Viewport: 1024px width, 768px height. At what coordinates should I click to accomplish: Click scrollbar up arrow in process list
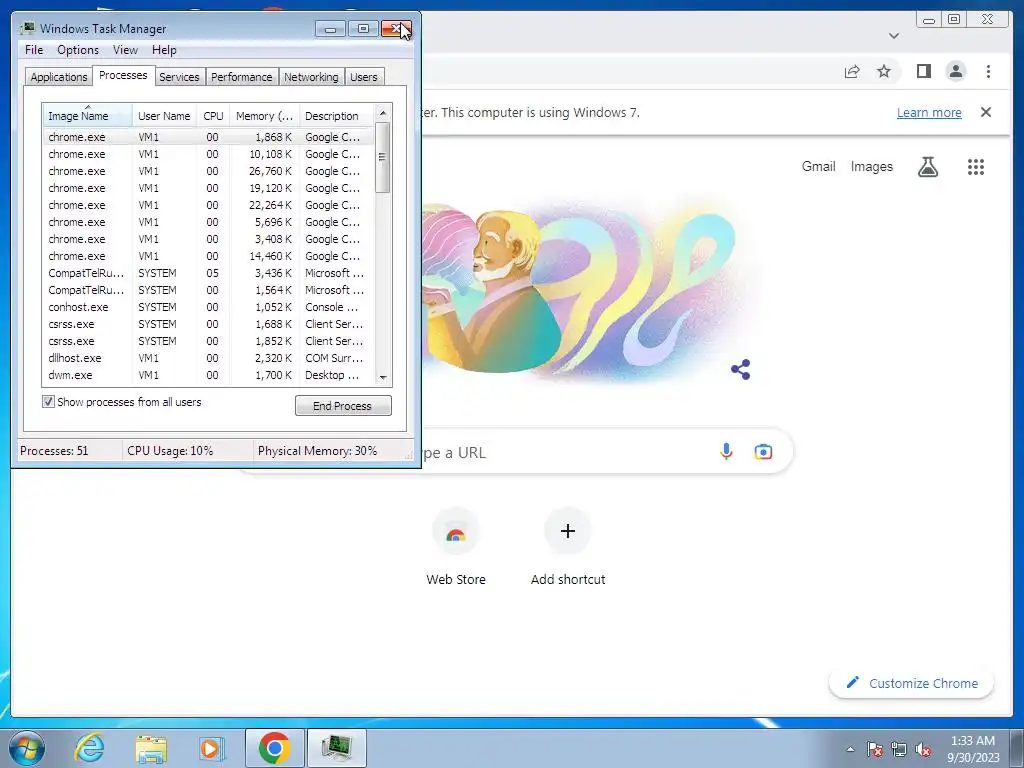383,113
